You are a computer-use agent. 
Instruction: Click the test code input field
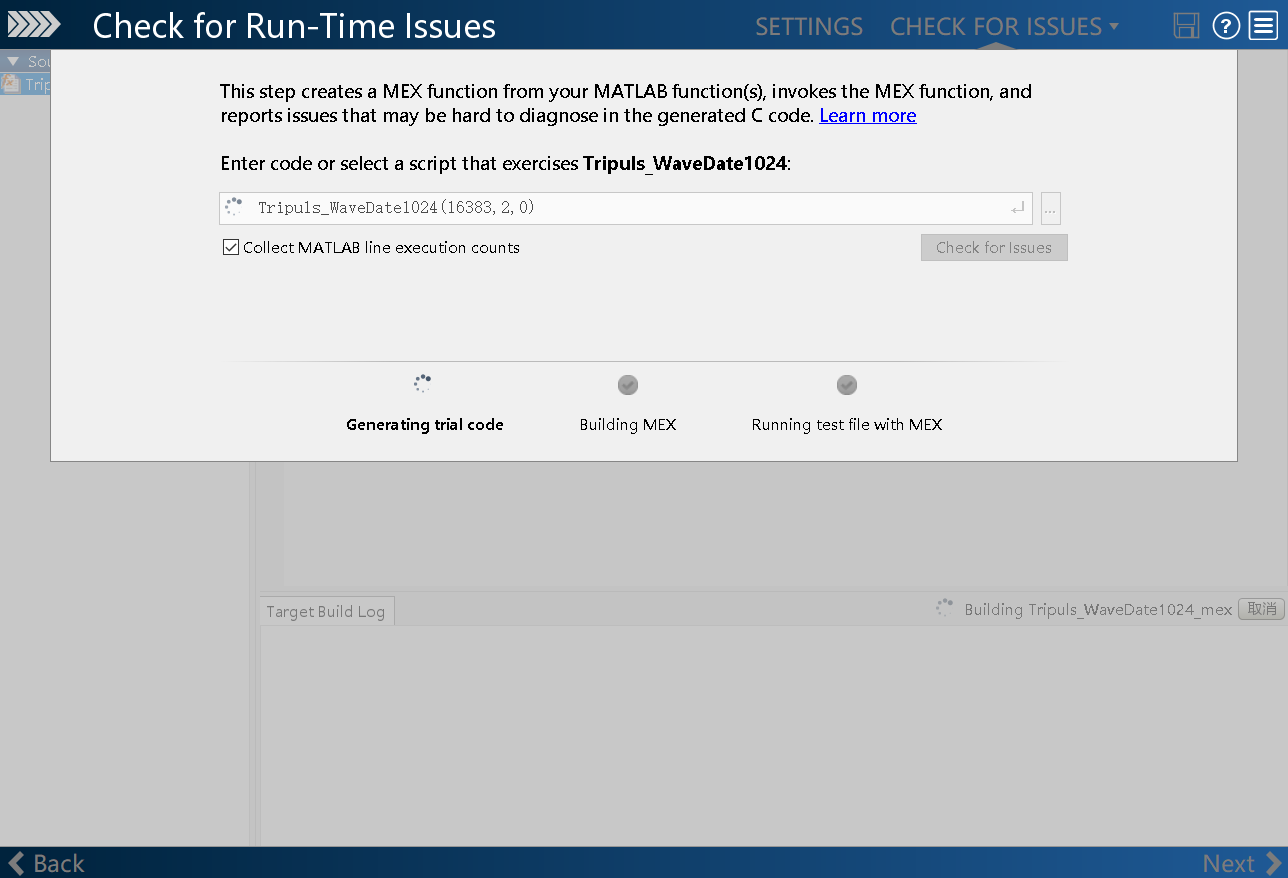click(x=626, y=208)
